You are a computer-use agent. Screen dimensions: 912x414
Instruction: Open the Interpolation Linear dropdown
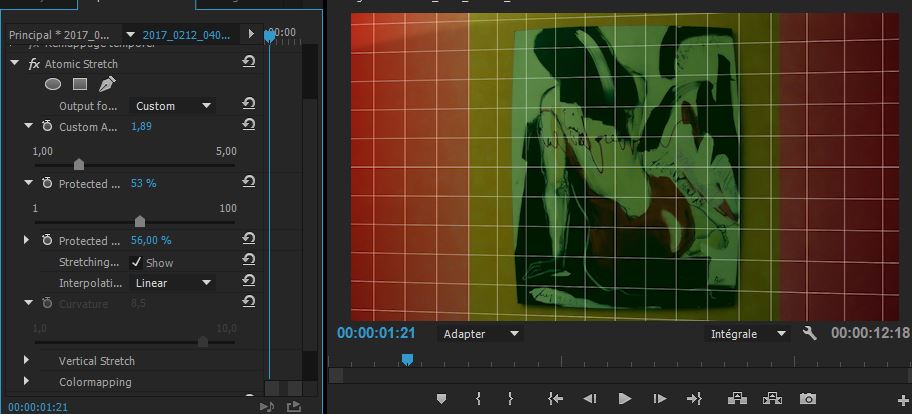pos(172,283)
